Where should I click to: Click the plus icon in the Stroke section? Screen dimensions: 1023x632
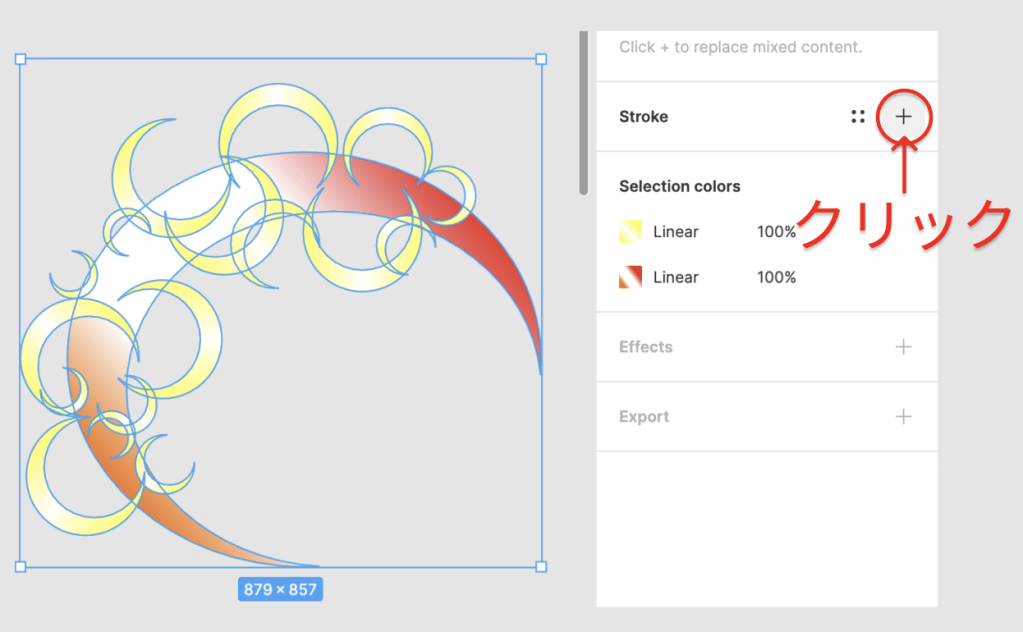click(903, 117)
